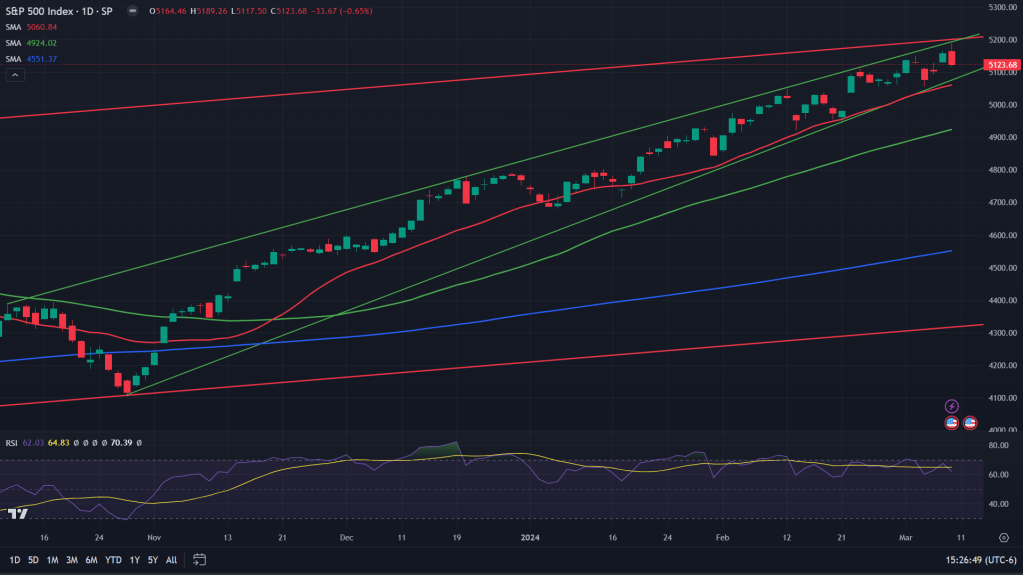
Task: Click the left US flag economic event icon
Action: 952,423
